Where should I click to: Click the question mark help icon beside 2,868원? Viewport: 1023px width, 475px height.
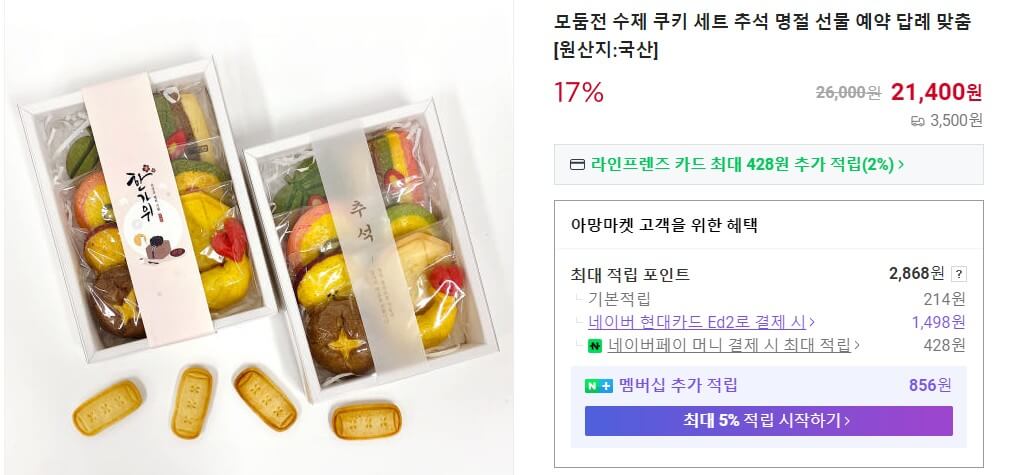pyautogui.click(x=959, y=274)
